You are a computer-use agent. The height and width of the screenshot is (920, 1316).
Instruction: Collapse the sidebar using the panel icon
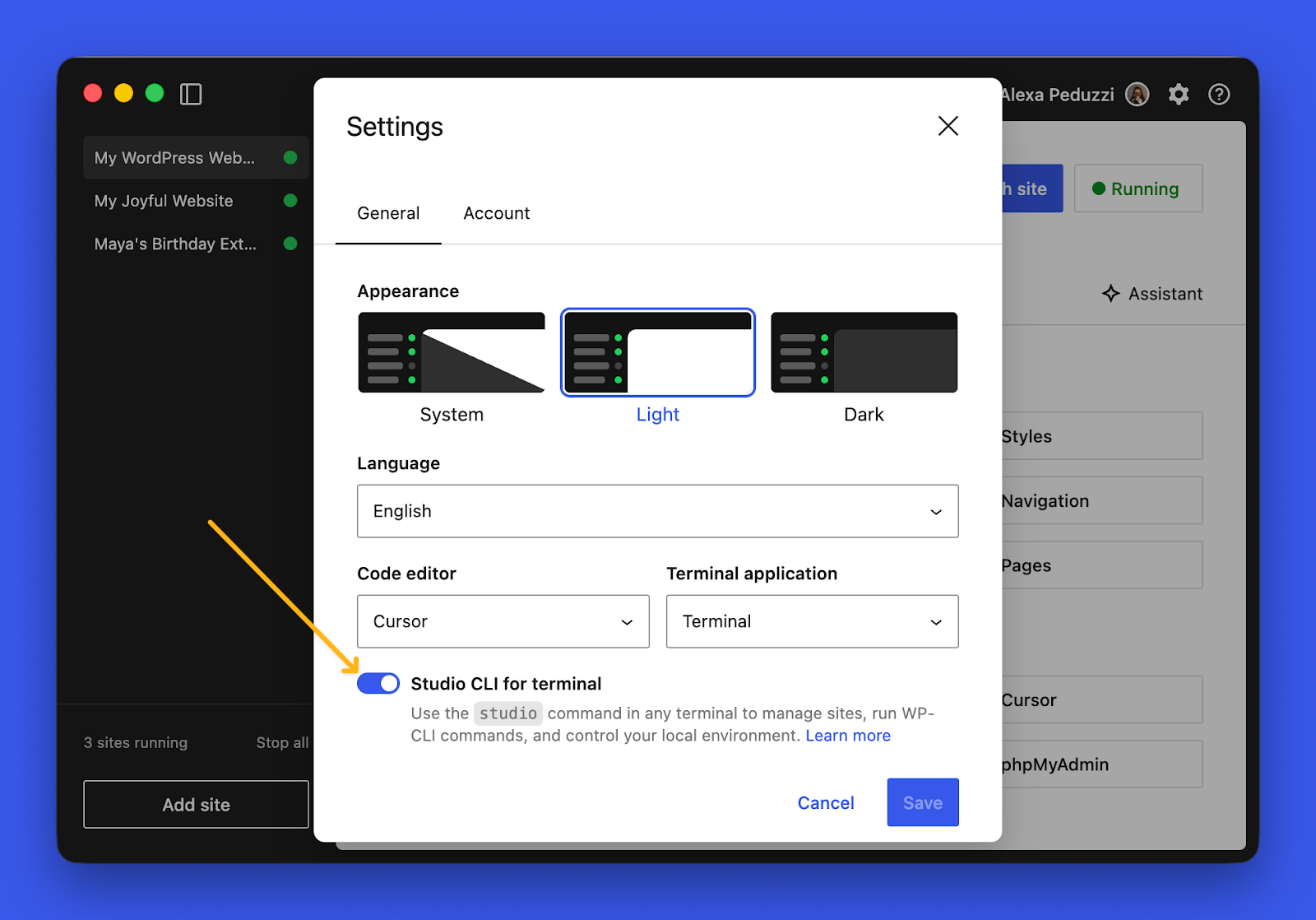coord(191,94)
